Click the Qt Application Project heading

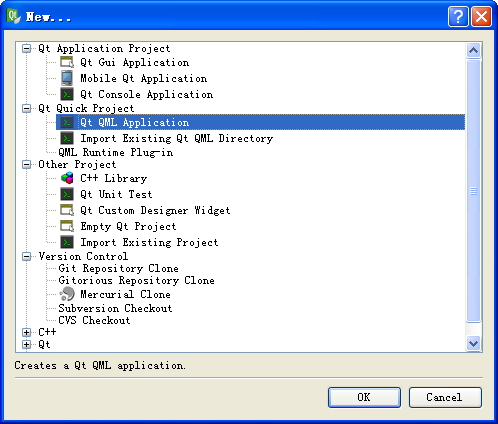tap(104, 49)
